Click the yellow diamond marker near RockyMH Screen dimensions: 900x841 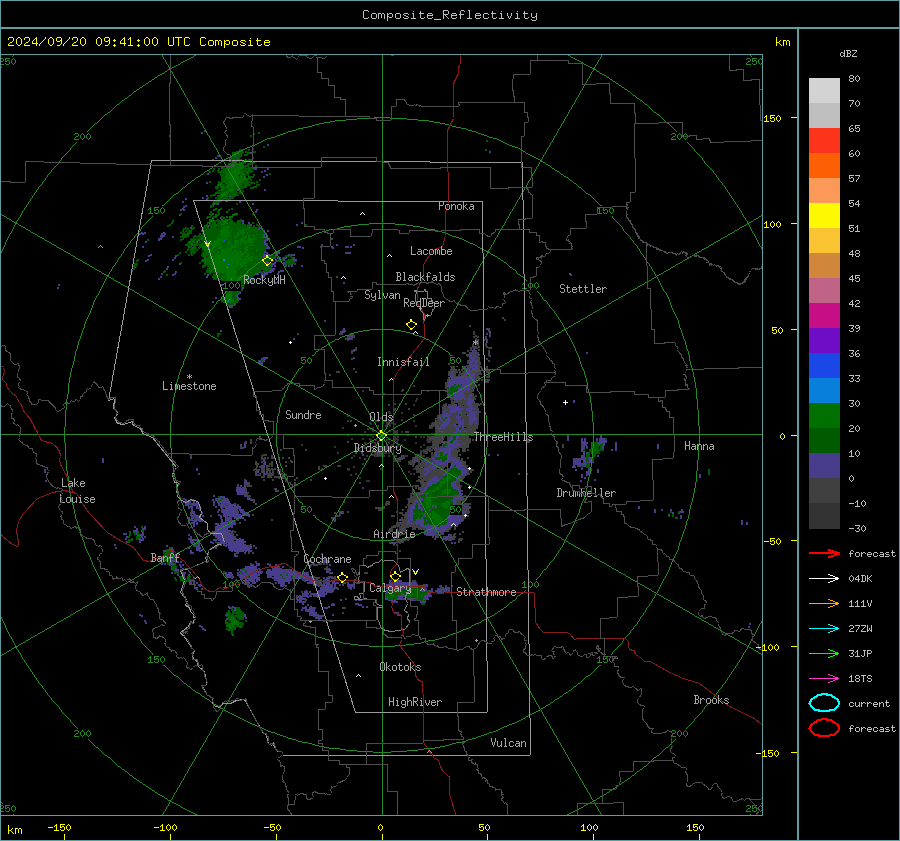[267, 261]
